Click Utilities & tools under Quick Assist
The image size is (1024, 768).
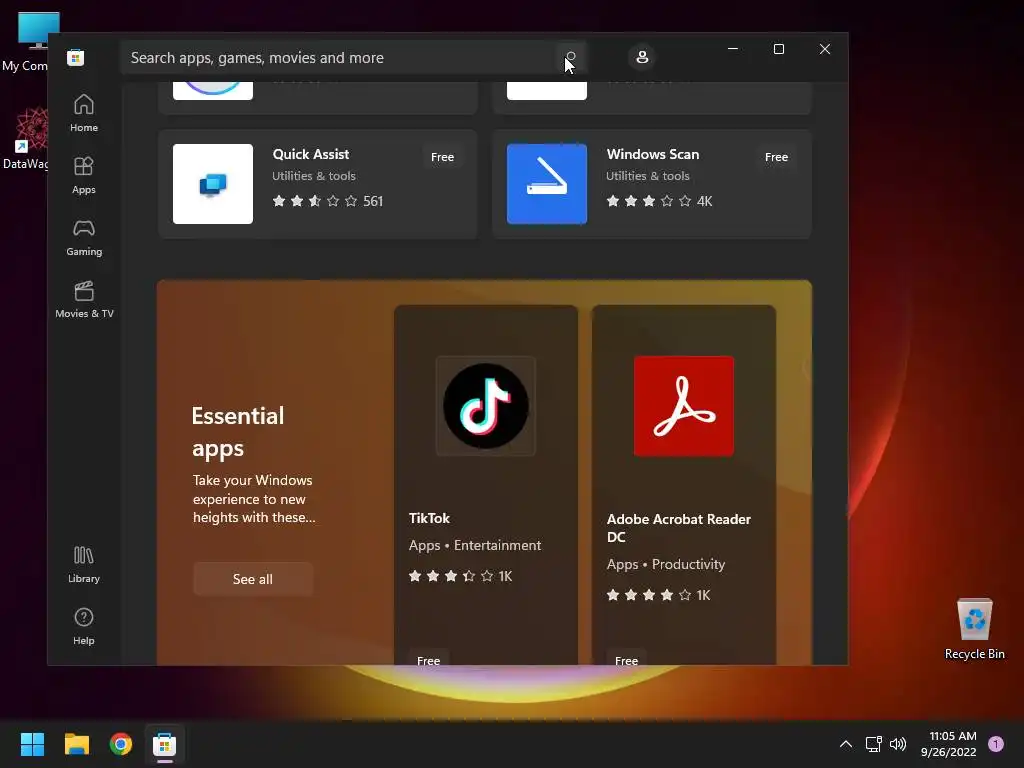tap(314, 176)
